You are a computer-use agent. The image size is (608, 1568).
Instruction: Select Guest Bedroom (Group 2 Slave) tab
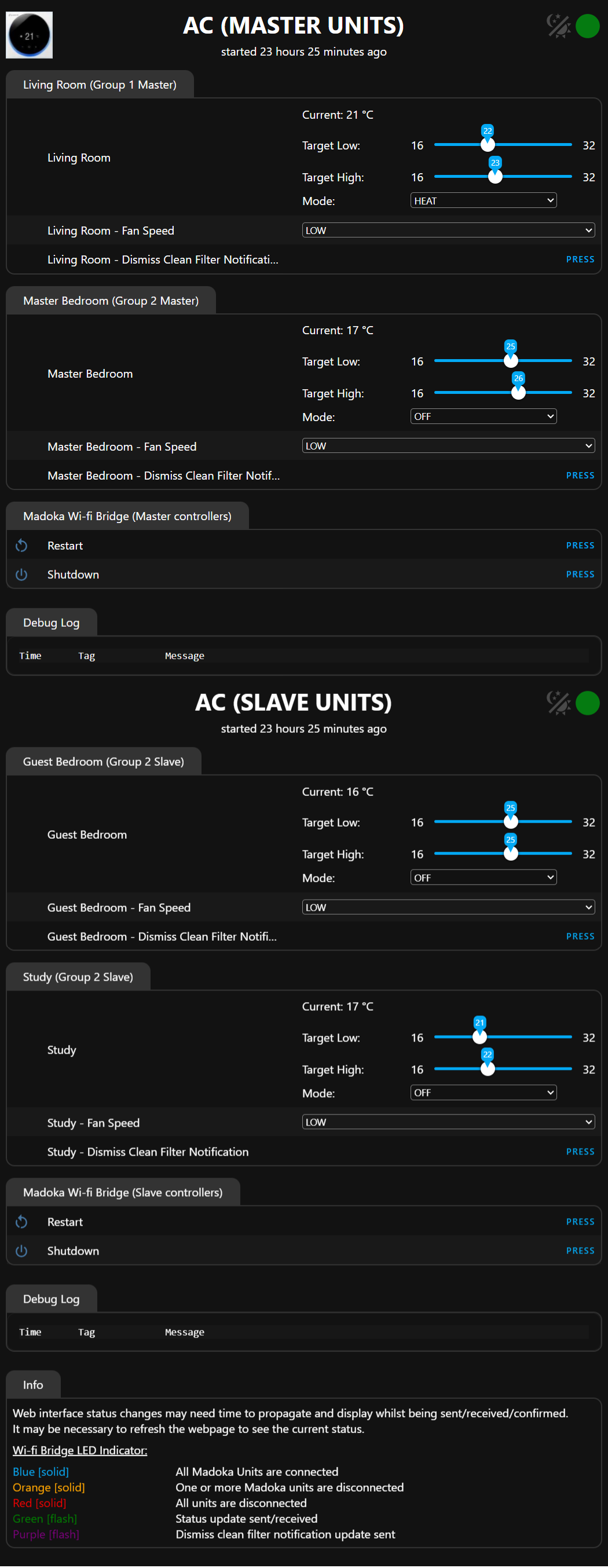click(x=104, y=762)
